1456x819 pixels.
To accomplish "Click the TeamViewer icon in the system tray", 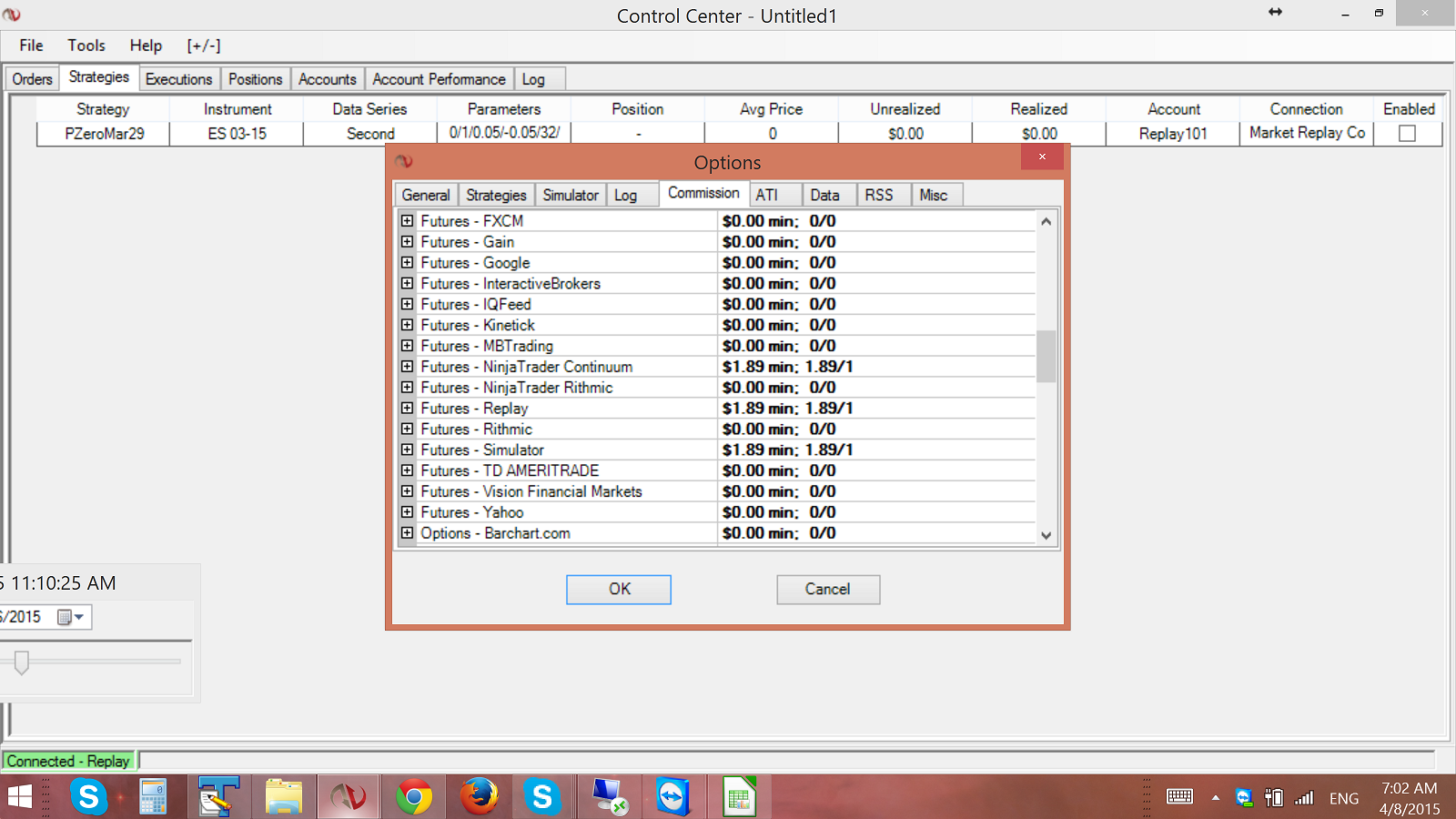I will [x=1244, y=798].
